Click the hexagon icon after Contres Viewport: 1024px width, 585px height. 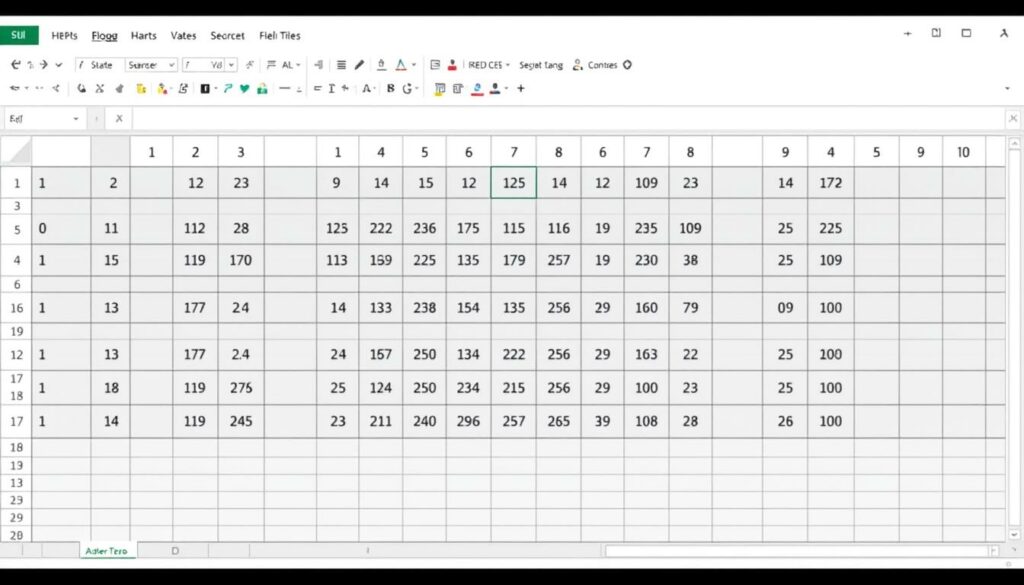pyautogui.click(x=627, y=65)
